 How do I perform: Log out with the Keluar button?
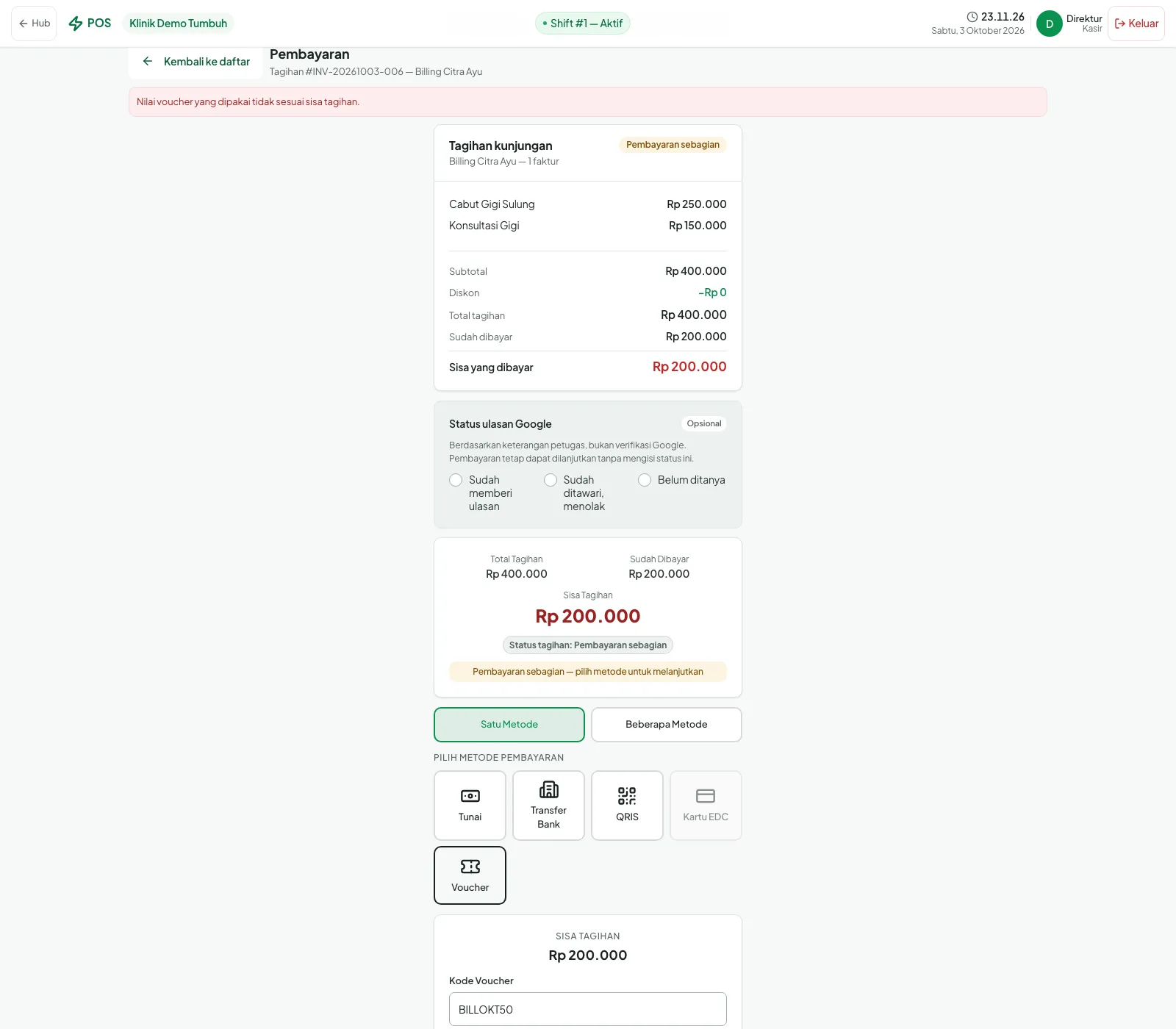tap(1136, 24)
